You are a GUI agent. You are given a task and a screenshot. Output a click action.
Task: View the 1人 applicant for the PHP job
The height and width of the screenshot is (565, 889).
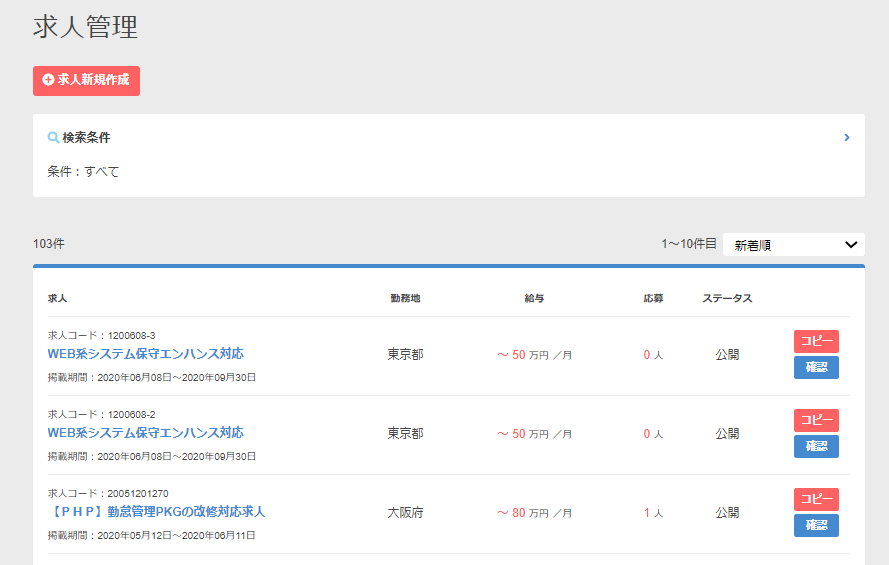653,512
